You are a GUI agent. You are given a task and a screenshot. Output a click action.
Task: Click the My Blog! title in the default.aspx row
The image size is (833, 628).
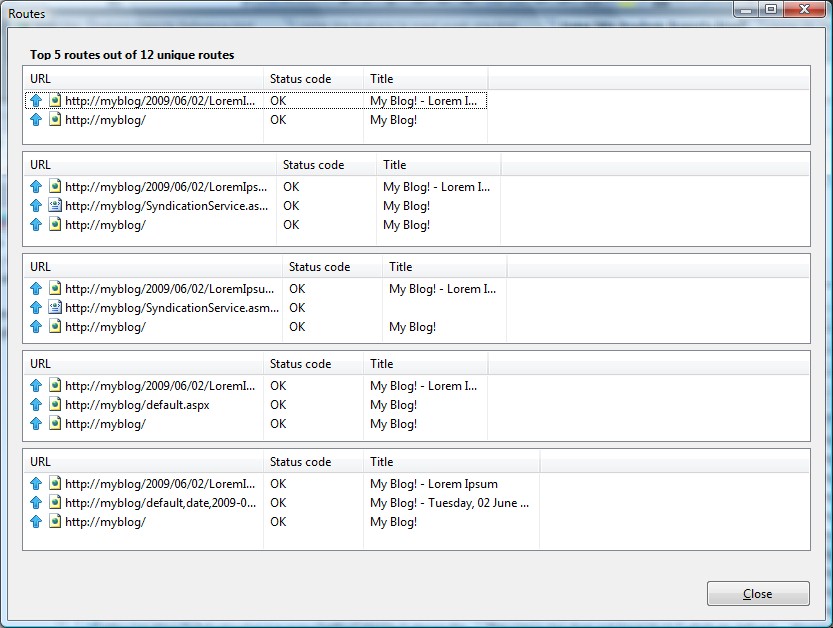tap(394, 405)
